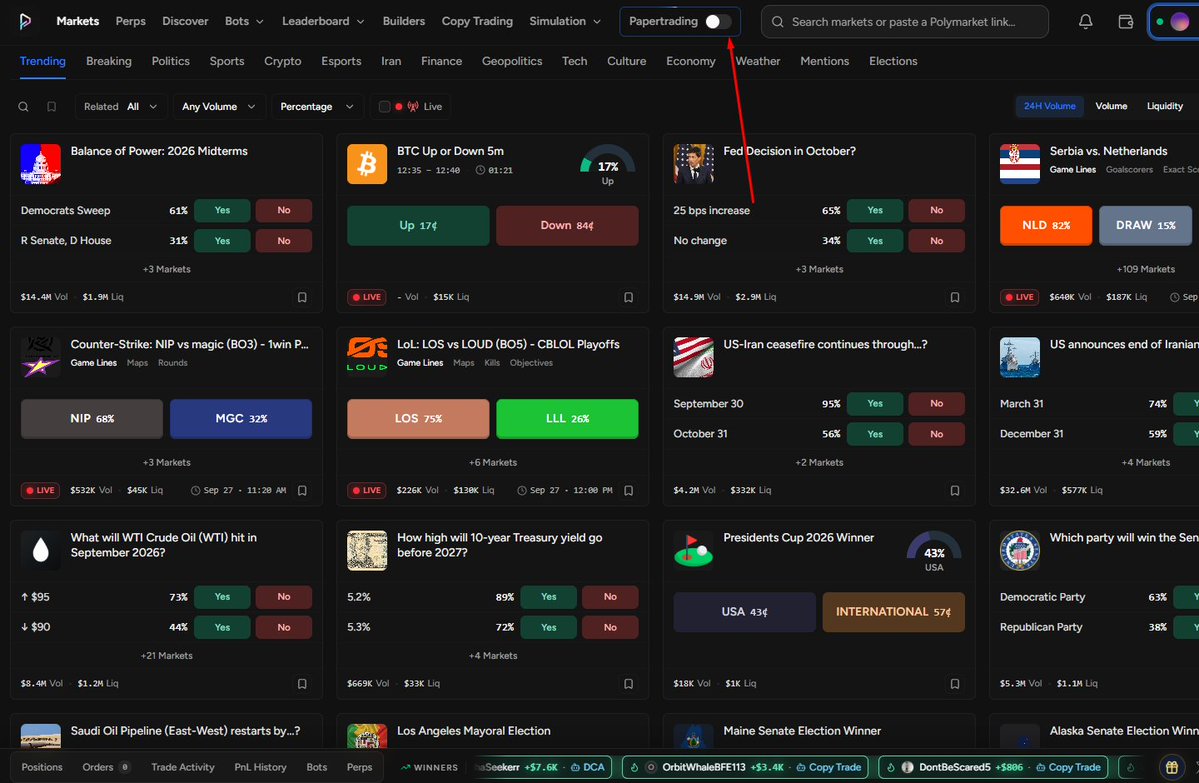
Task: Bookmark the US-Iran ceasefire market
Action: [x=955, y=491]
